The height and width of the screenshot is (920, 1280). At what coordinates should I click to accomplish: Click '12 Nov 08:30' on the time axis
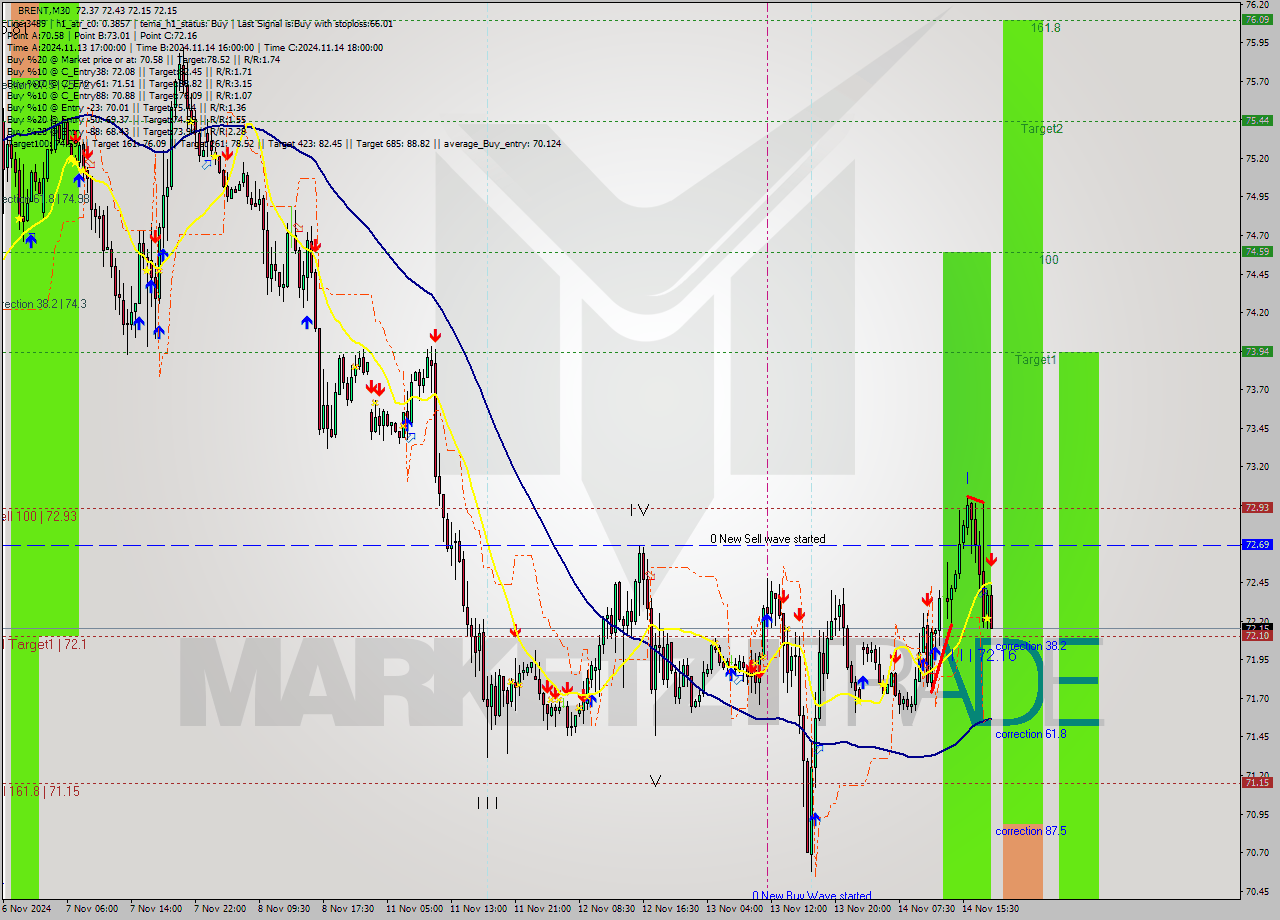point(606,909)
